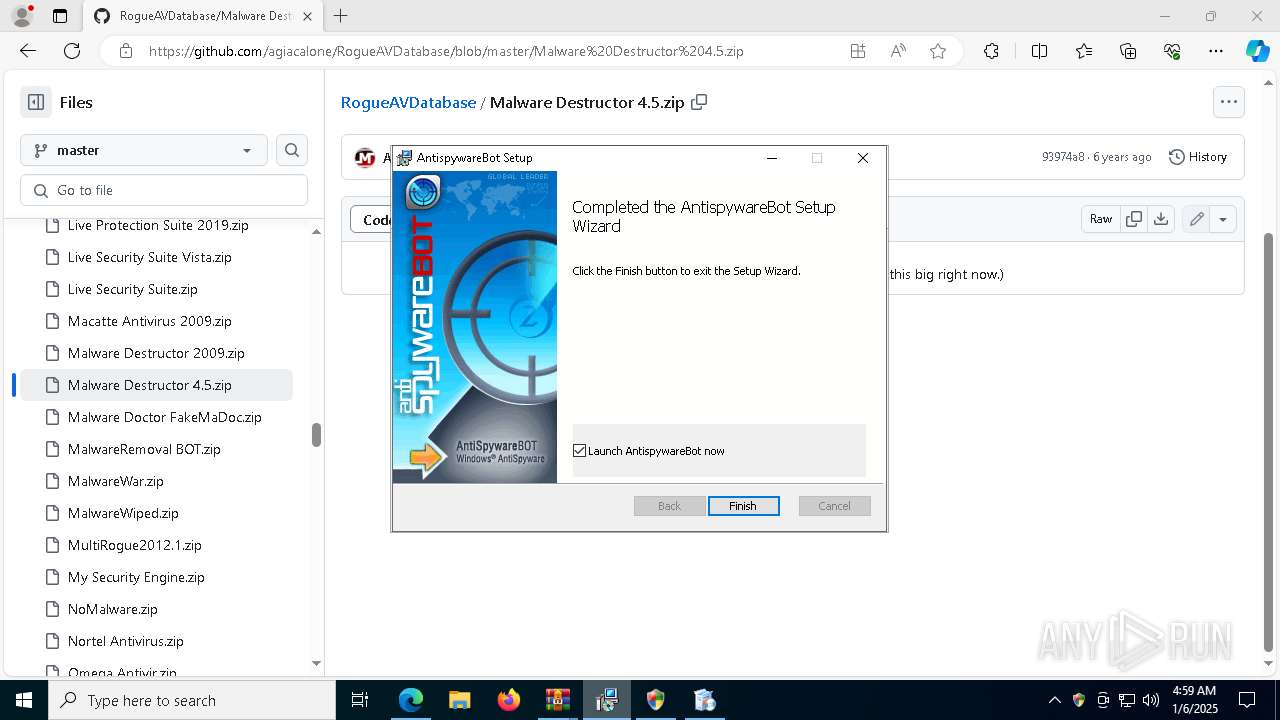Viewport: 1280px width, 720px height.
Task: Open Live Protection Suite 2019.zip
Action: 158,225
